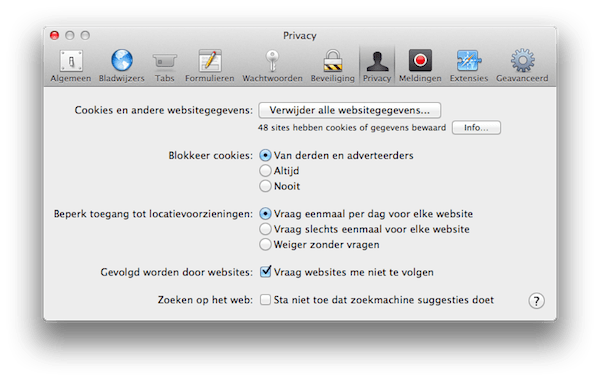
Task: Click Verwijder alle websitegegevens button
Action: (349, 110)
